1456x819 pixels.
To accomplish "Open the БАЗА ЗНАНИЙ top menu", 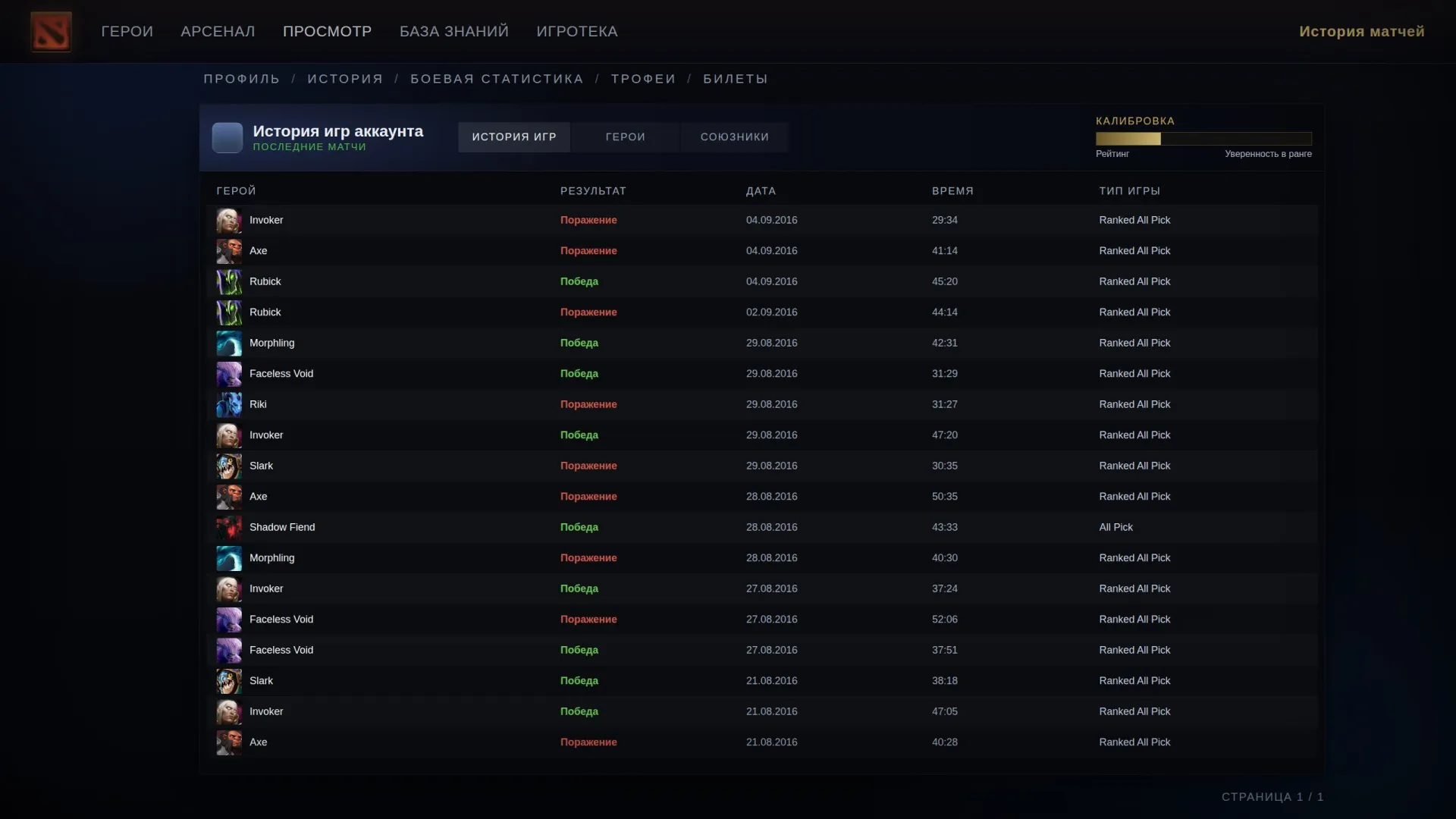I will point(454,31).
